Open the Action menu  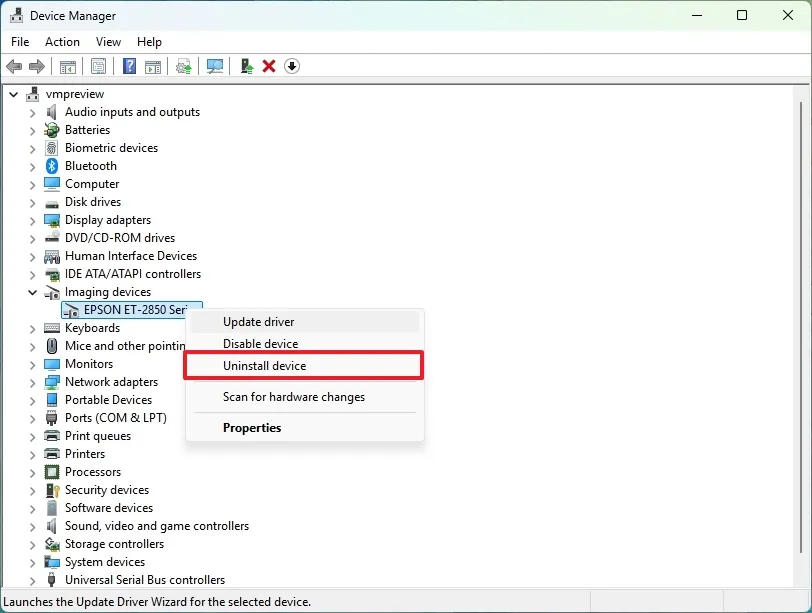(62, 42)
